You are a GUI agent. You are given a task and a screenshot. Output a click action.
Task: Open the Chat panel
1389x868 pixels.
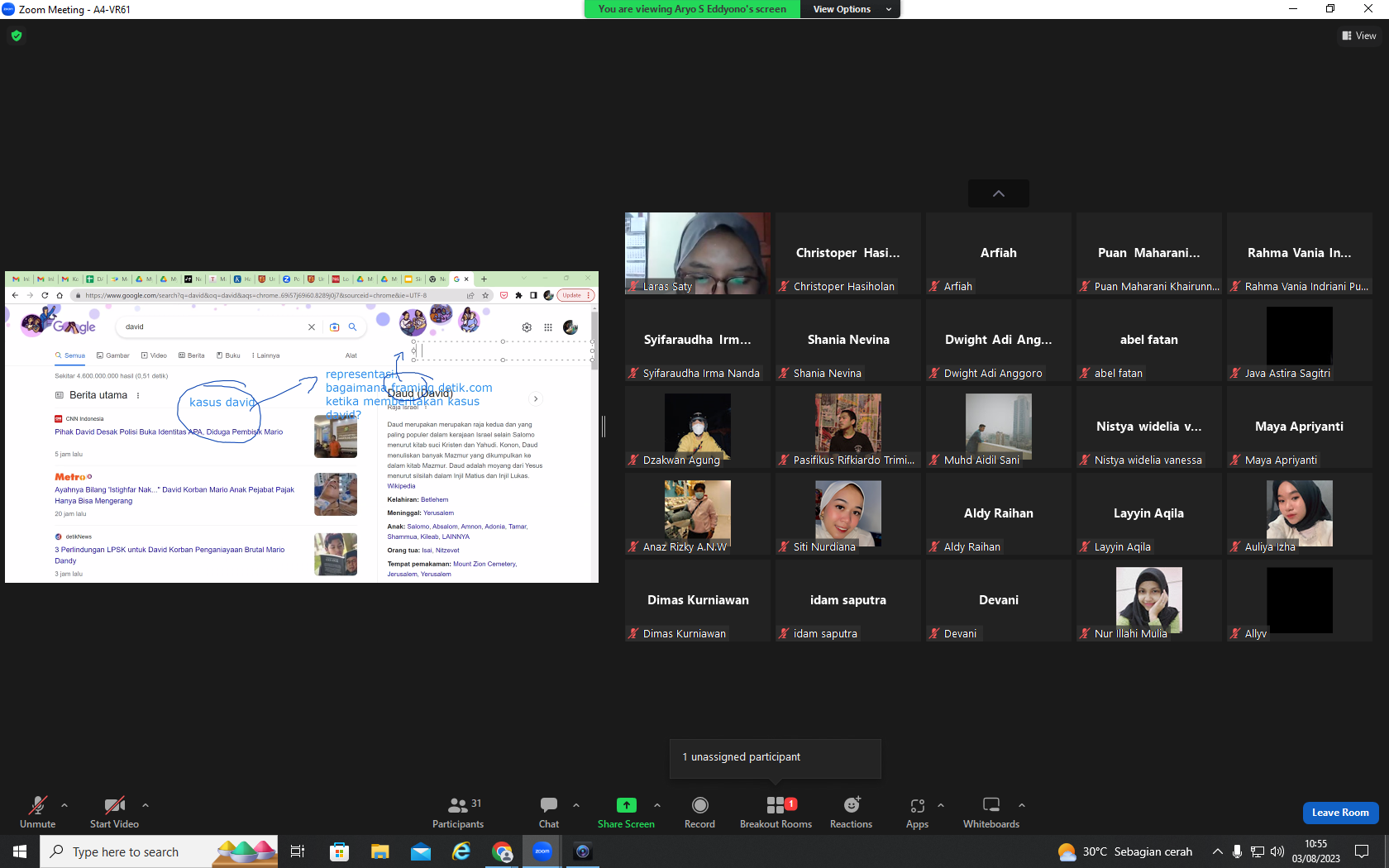[549, 813]
